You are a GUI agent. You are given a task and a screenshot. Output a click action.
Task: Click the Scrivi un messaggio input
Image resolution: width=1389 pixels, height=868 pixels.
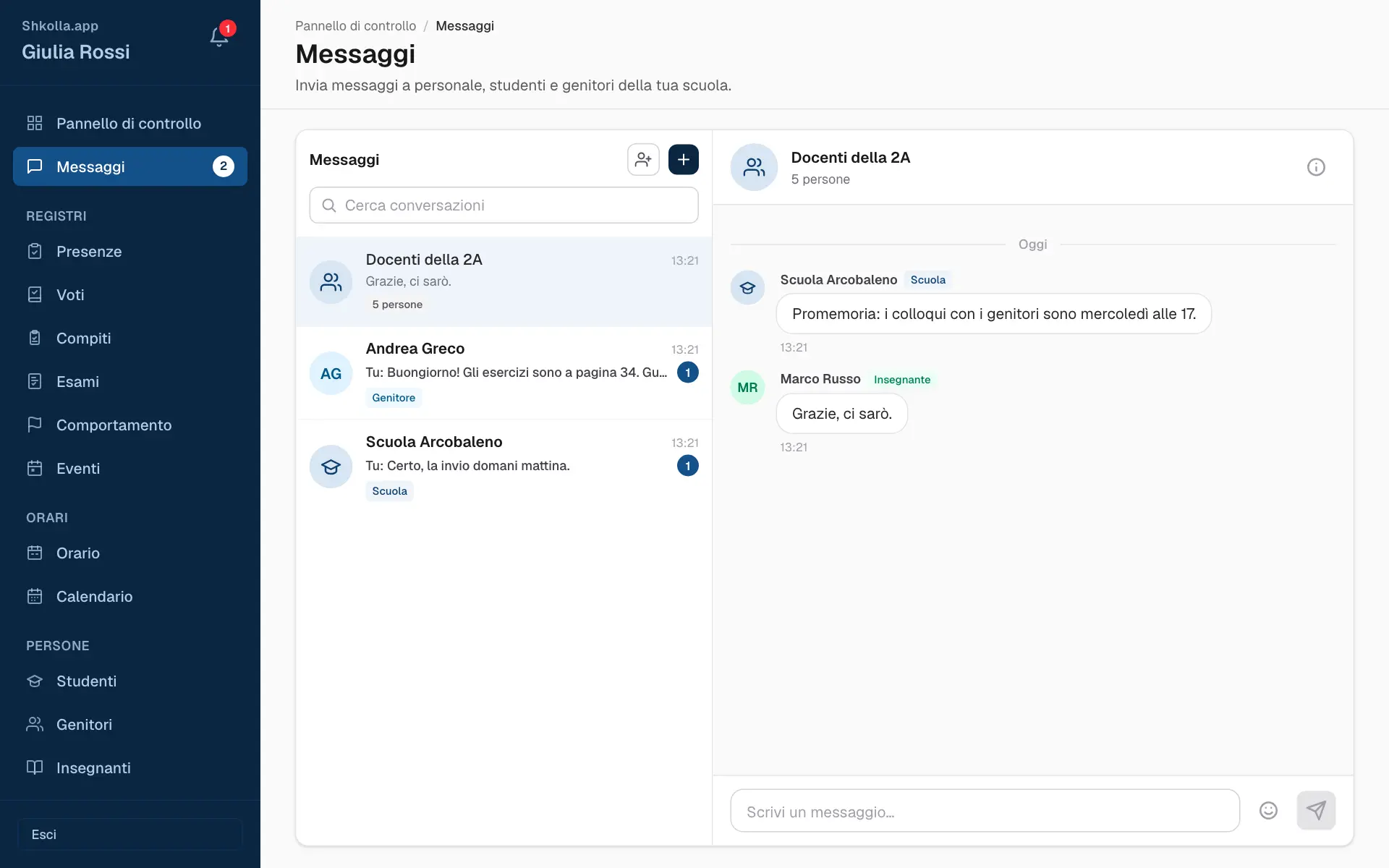coord(985,811)
